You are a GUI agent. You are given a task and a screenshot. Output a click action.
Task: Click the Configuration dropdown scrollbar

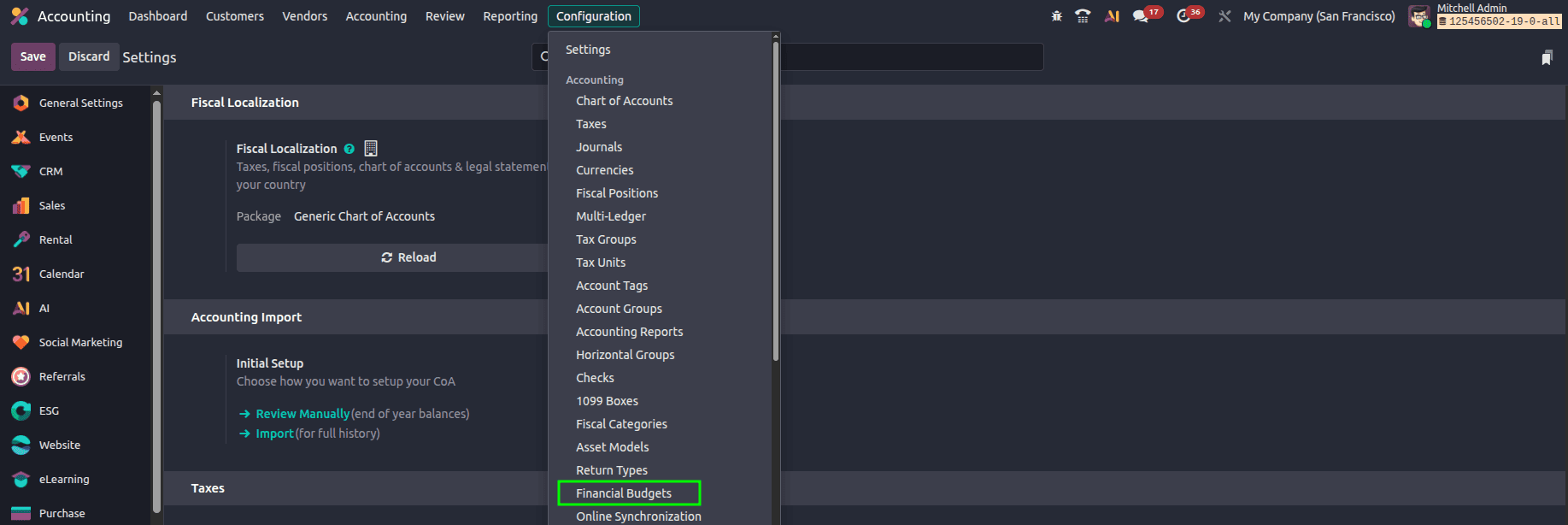[776, 201]
